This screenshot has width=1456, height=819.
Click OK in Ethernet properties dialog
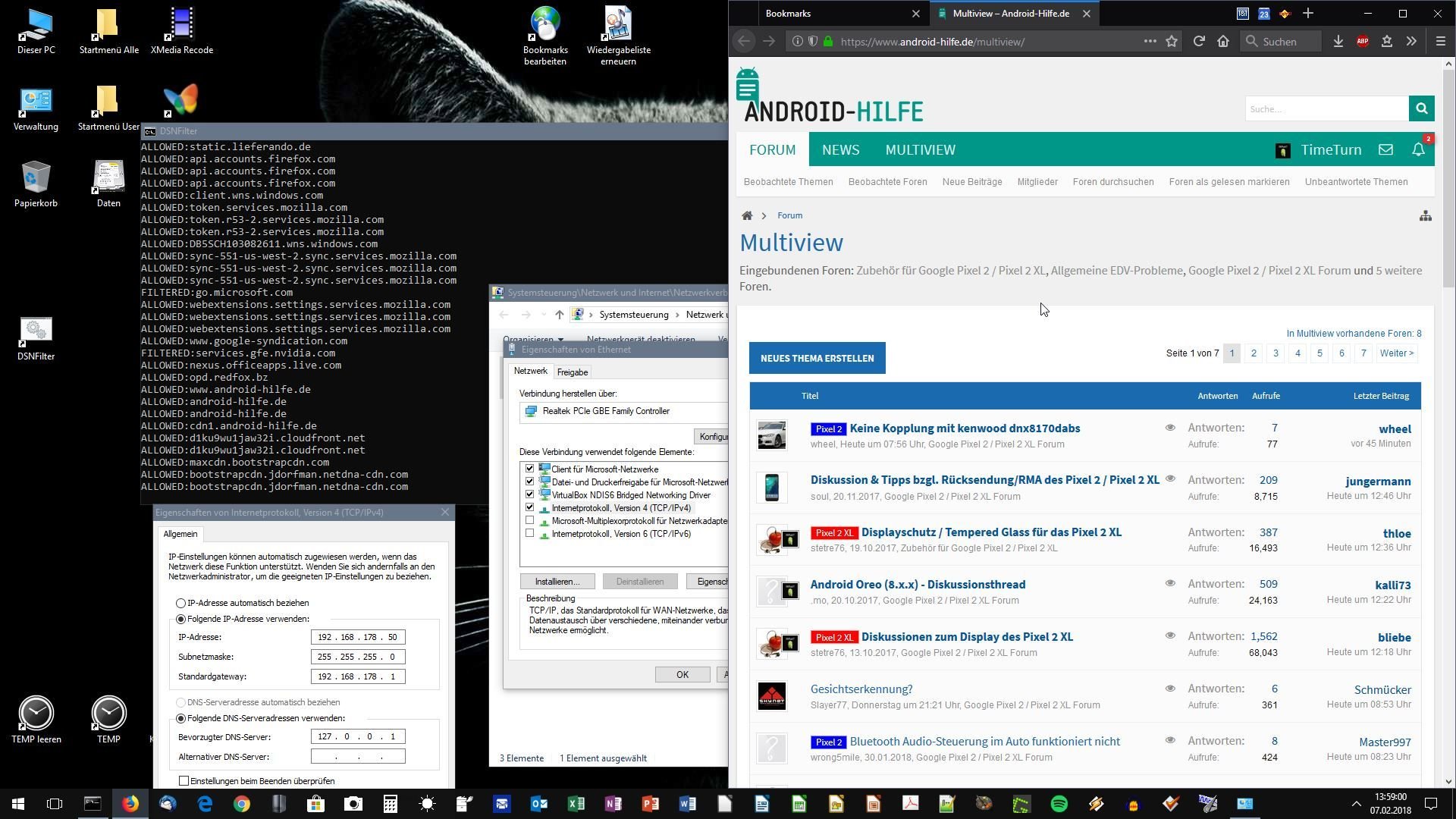(x=682, y=675)
